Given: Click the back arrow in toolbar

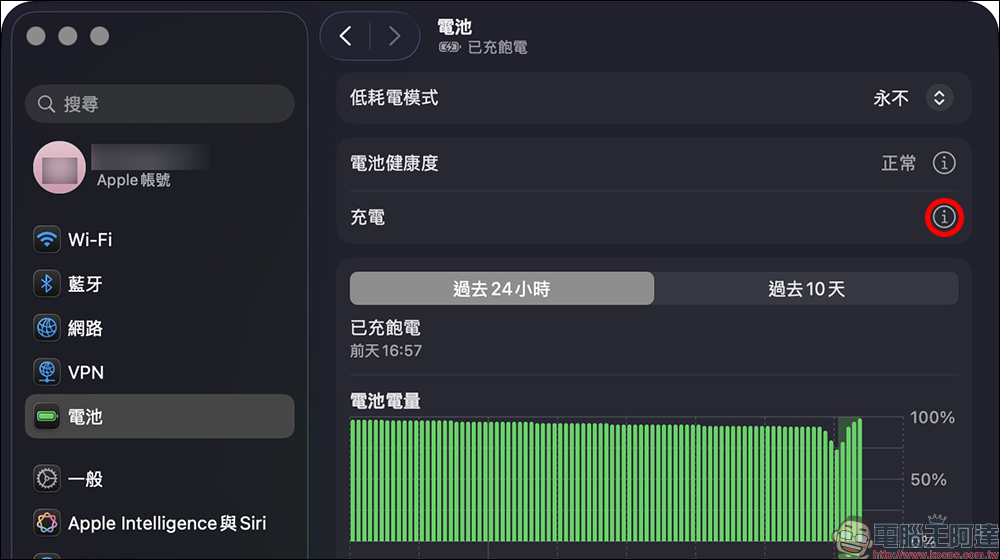Looking at the screenshot, I should tap(346, 36).
